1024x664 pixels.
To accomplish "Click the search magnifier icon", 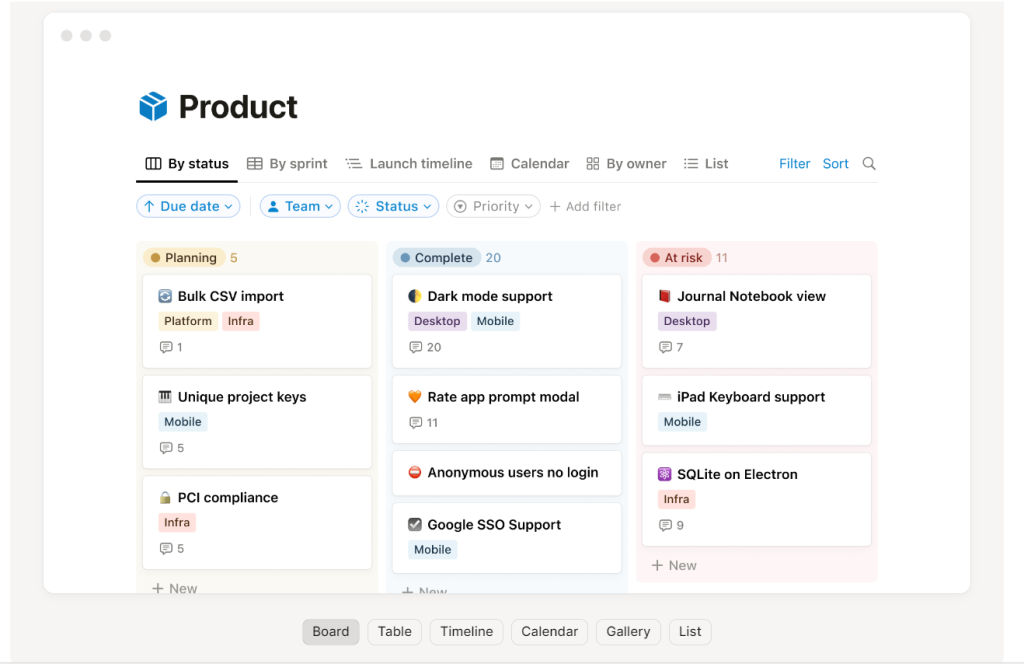I will [869, 164].
